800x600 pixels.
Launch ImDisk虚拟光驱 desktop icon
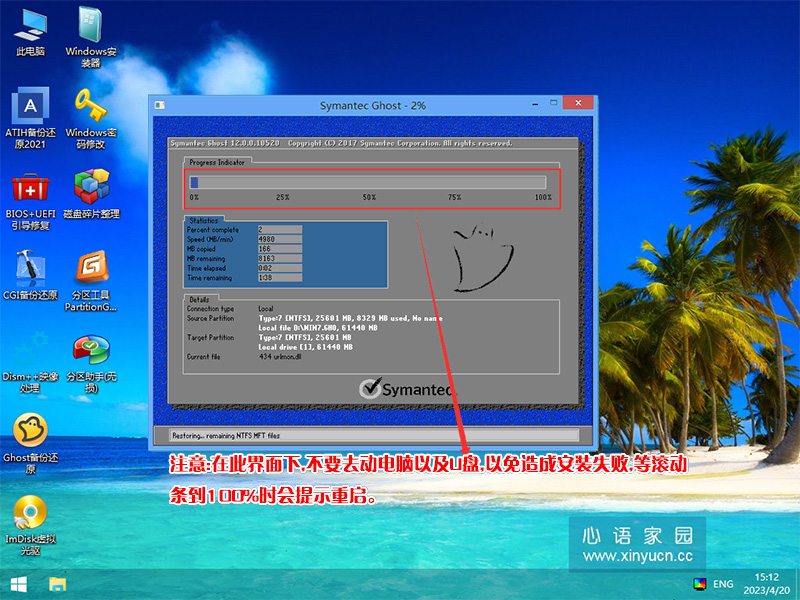pyautogui.click(x=31, y=526)
